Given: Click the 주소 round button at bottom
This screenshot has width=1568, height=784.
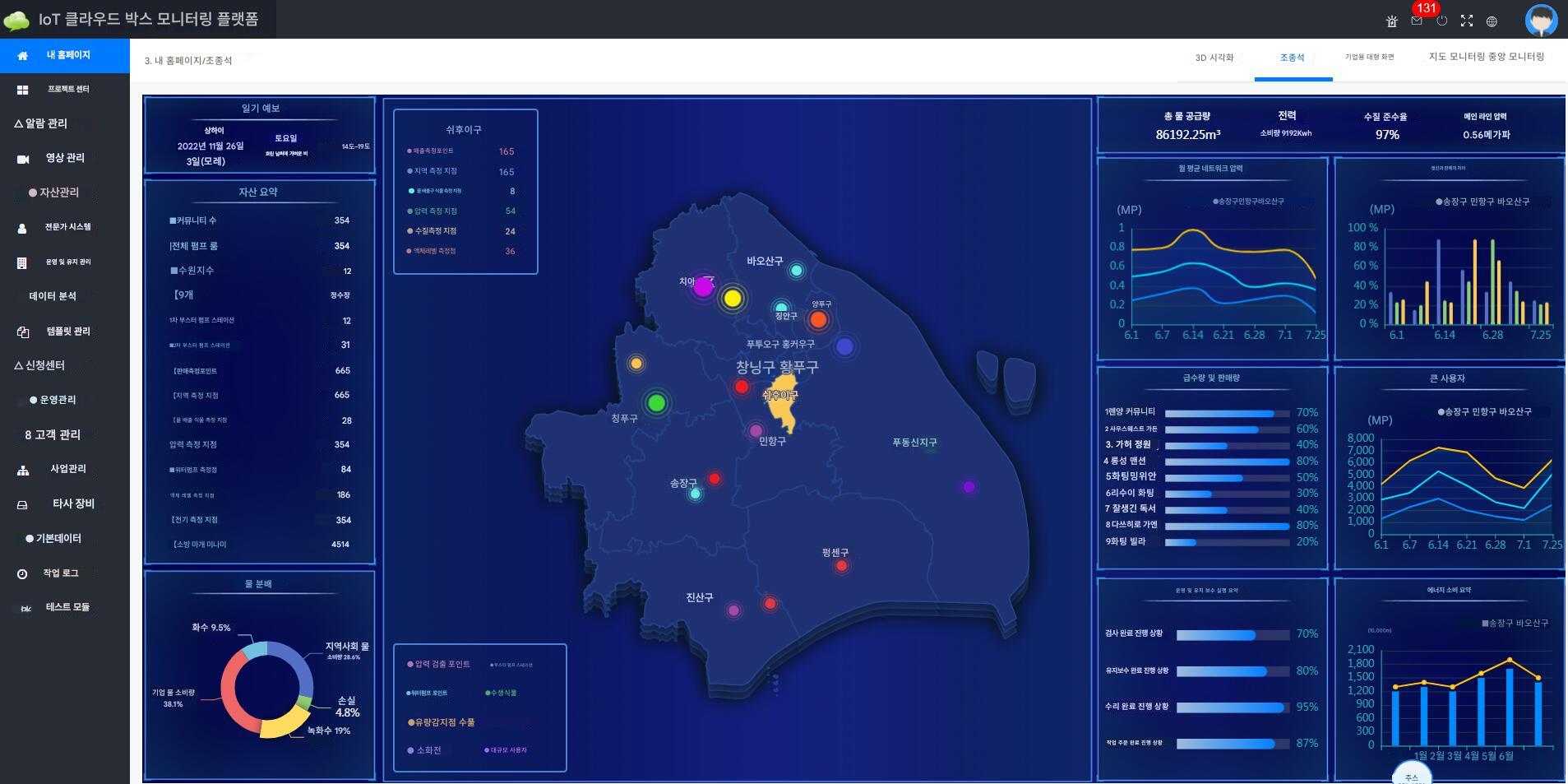Looking at the screenshot, I should click(x=1411, y=775).
